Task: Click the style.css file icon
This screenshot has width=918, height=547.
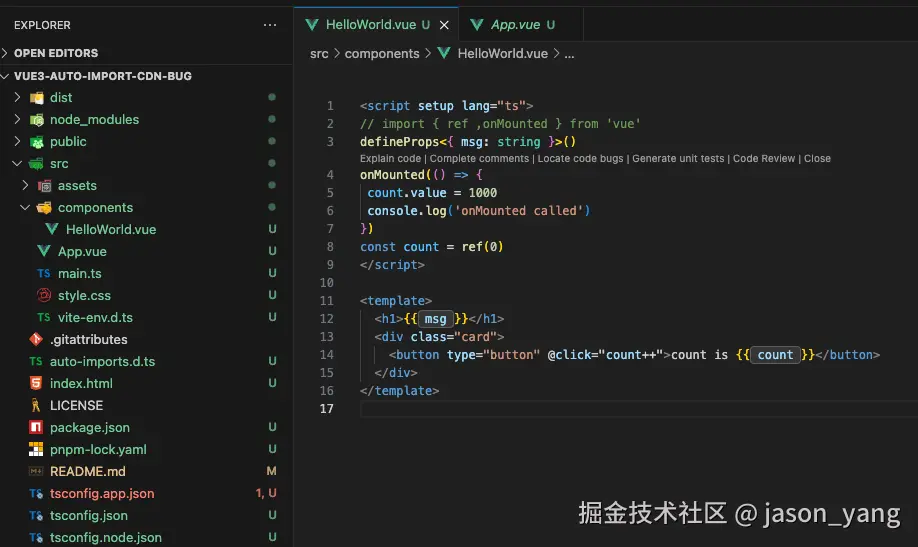Action: (x=44, y=295)
